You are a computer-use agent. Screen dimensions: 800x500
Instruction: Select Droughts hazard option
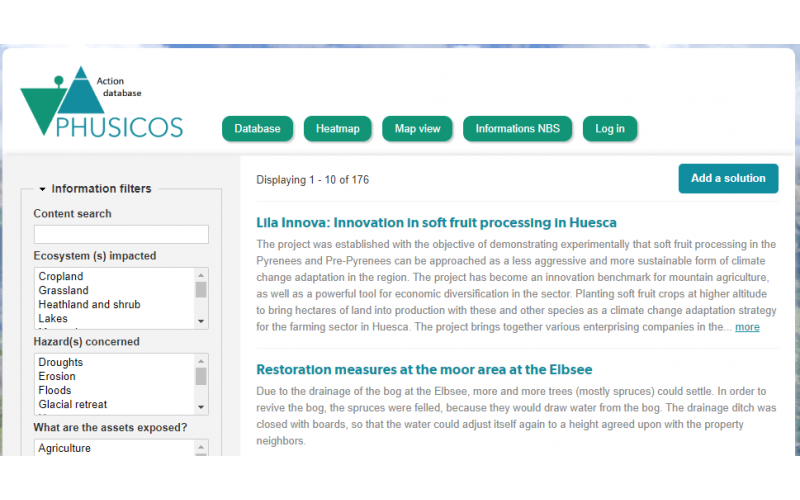[x=60, y=362]
